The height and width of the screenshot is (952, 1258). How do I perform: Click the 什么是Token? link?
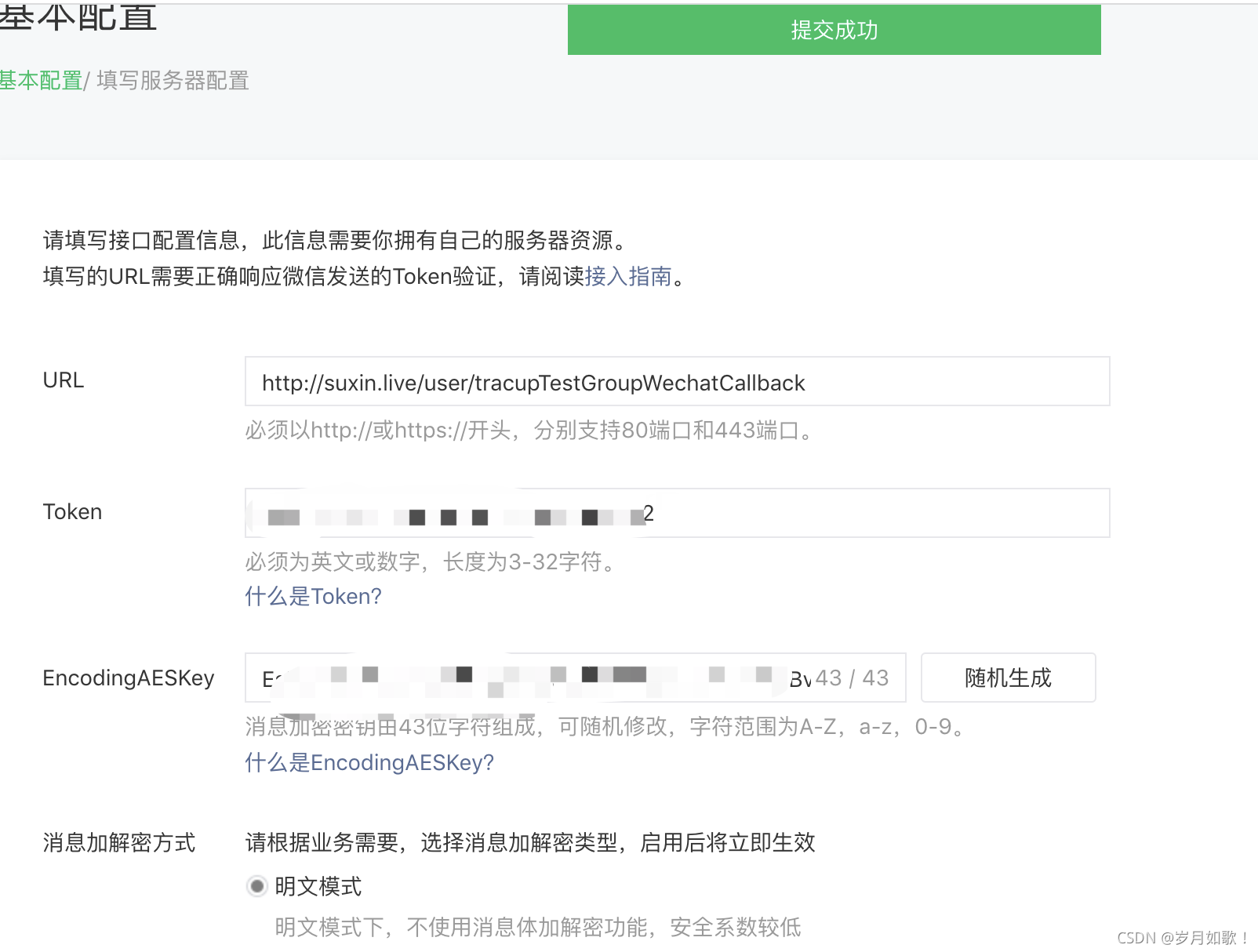point(311,596)
